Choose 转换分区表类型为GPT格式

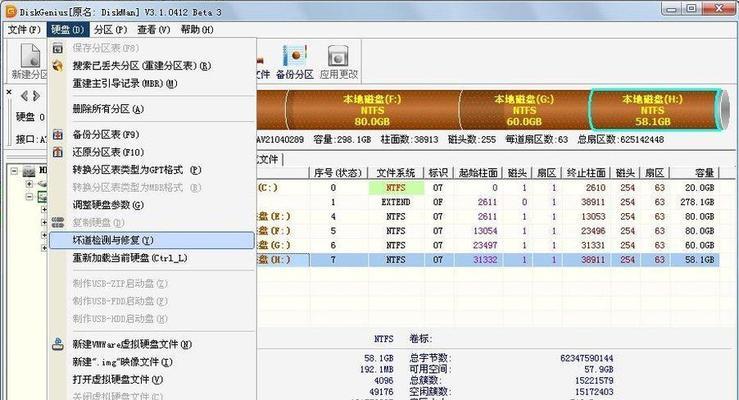click(152, 170)
